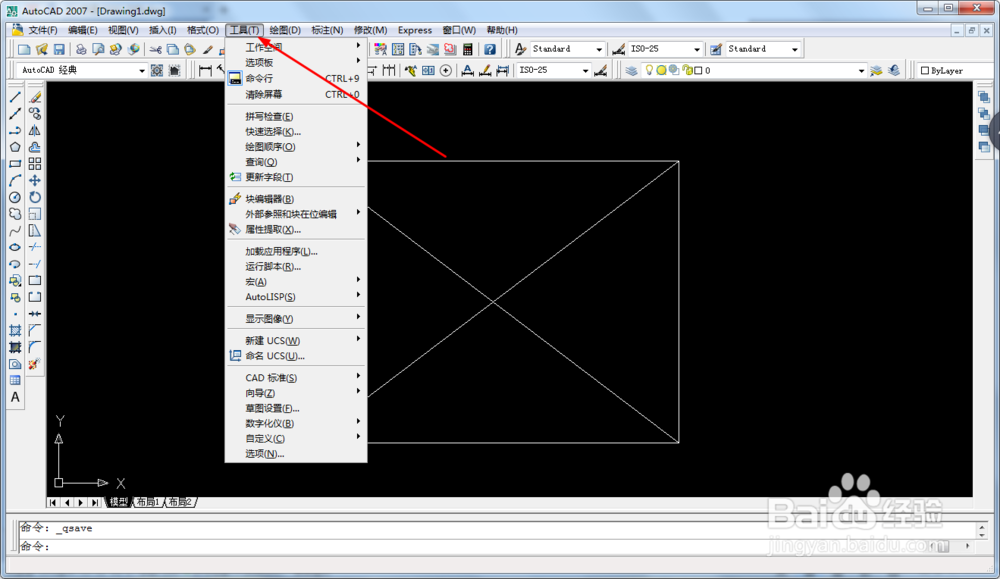Select the Circle drawing tool
This screenshot has width=1000, height=579.
pos(15,197)
